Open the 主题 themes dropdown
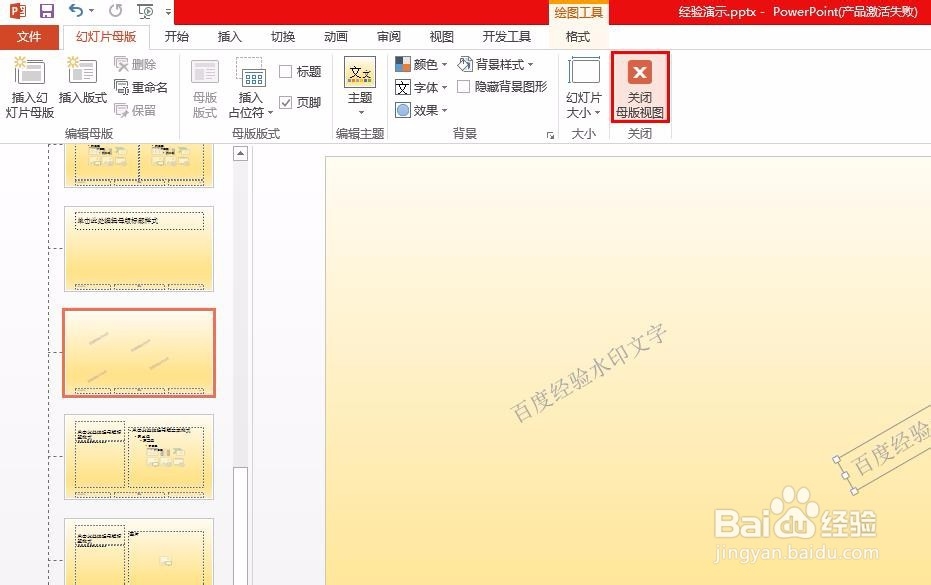 pyautogui.click(x=360, y=86)
